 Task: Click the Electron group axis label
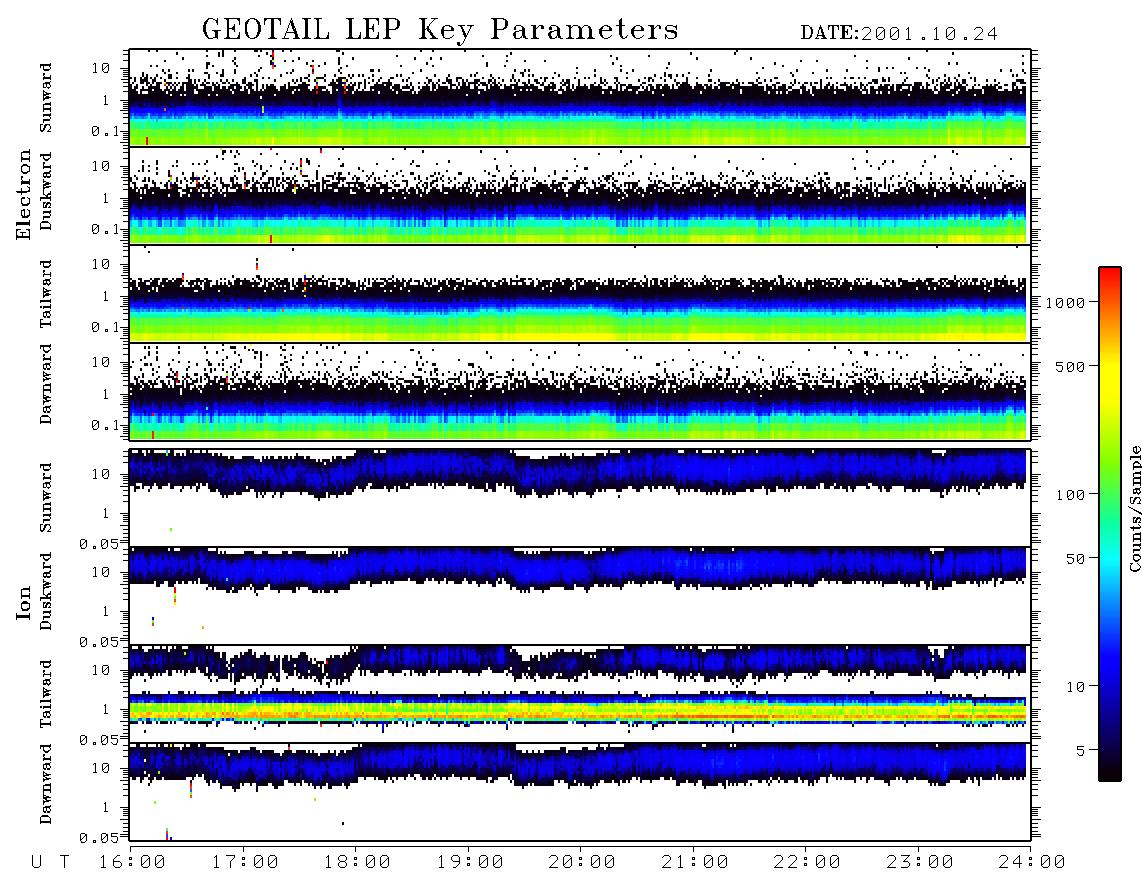pyautogui.click(x=23, y=195)
